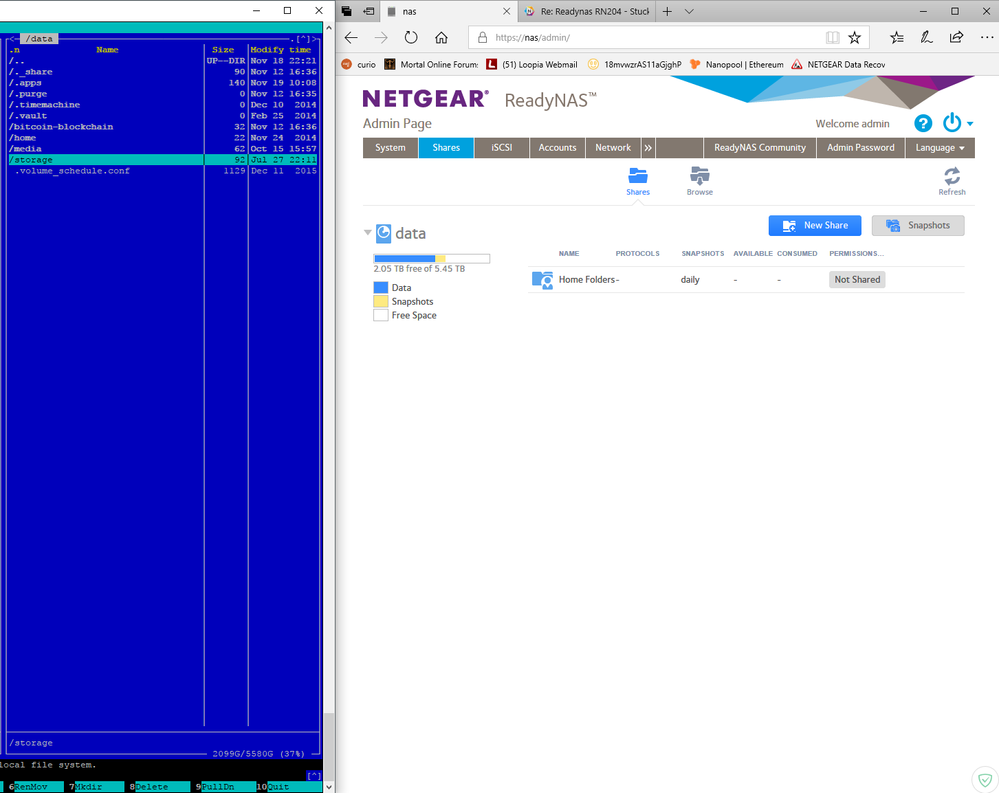Click the blue Data legend swatch
Image resolution: width=999 pixels, height=793 pixels.
point(381,288)
